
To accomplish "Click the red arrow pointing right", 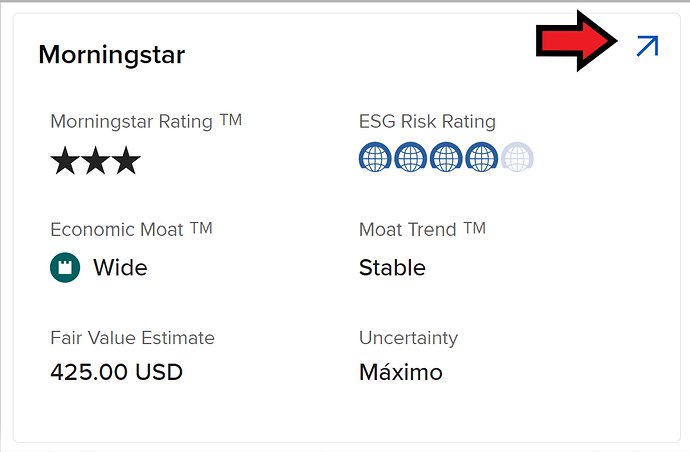I will pos(576,45).
